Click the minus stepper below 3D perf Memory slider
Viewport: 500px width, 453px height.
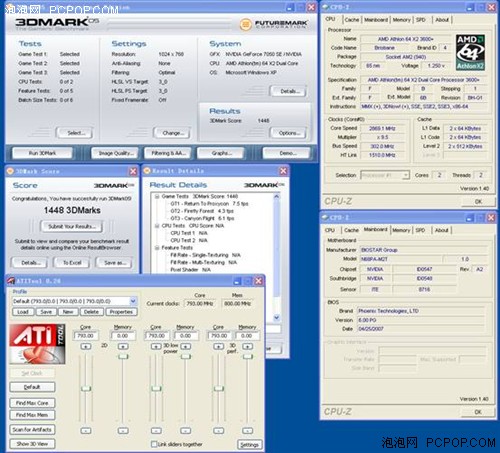click(247, 431)
